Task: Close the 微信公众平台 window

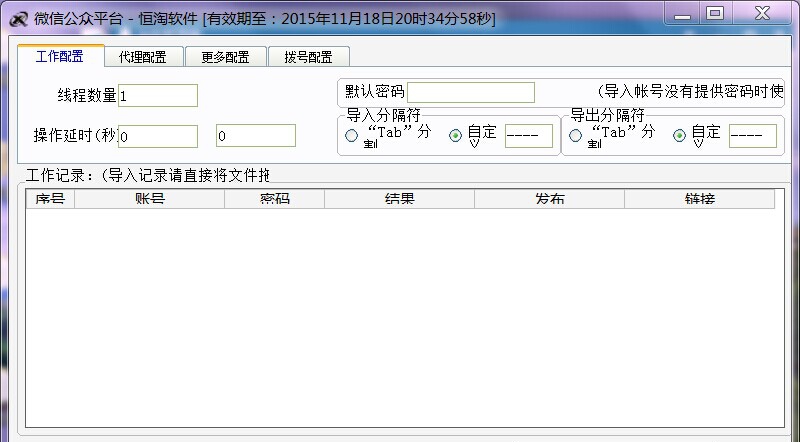Action: tap(762, 14)
